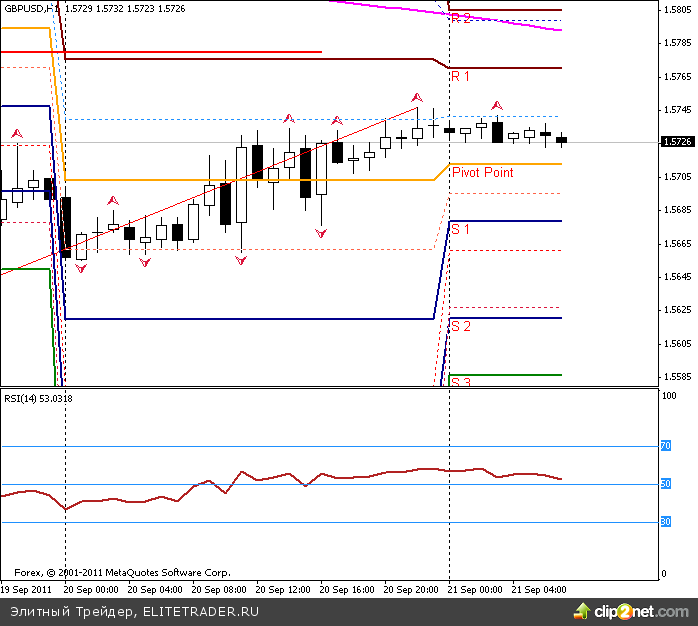Click the RSI(14) indicator label

pyautogui.click(x=37, y=398)
